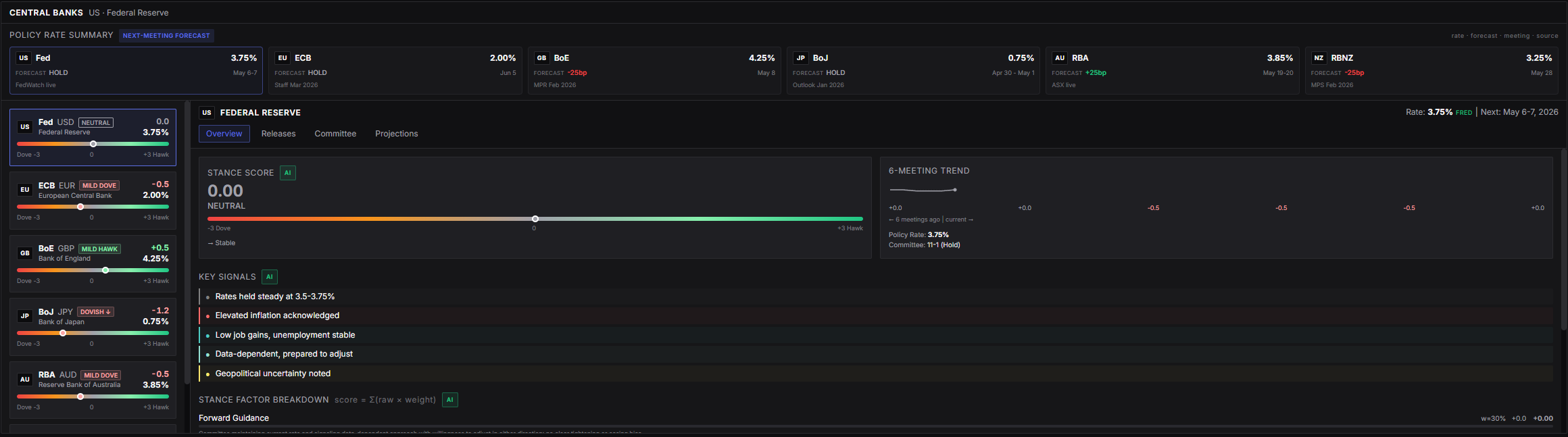Click the main panel vertical scrollbar
1568x437 pixels.
(1564, 240)
